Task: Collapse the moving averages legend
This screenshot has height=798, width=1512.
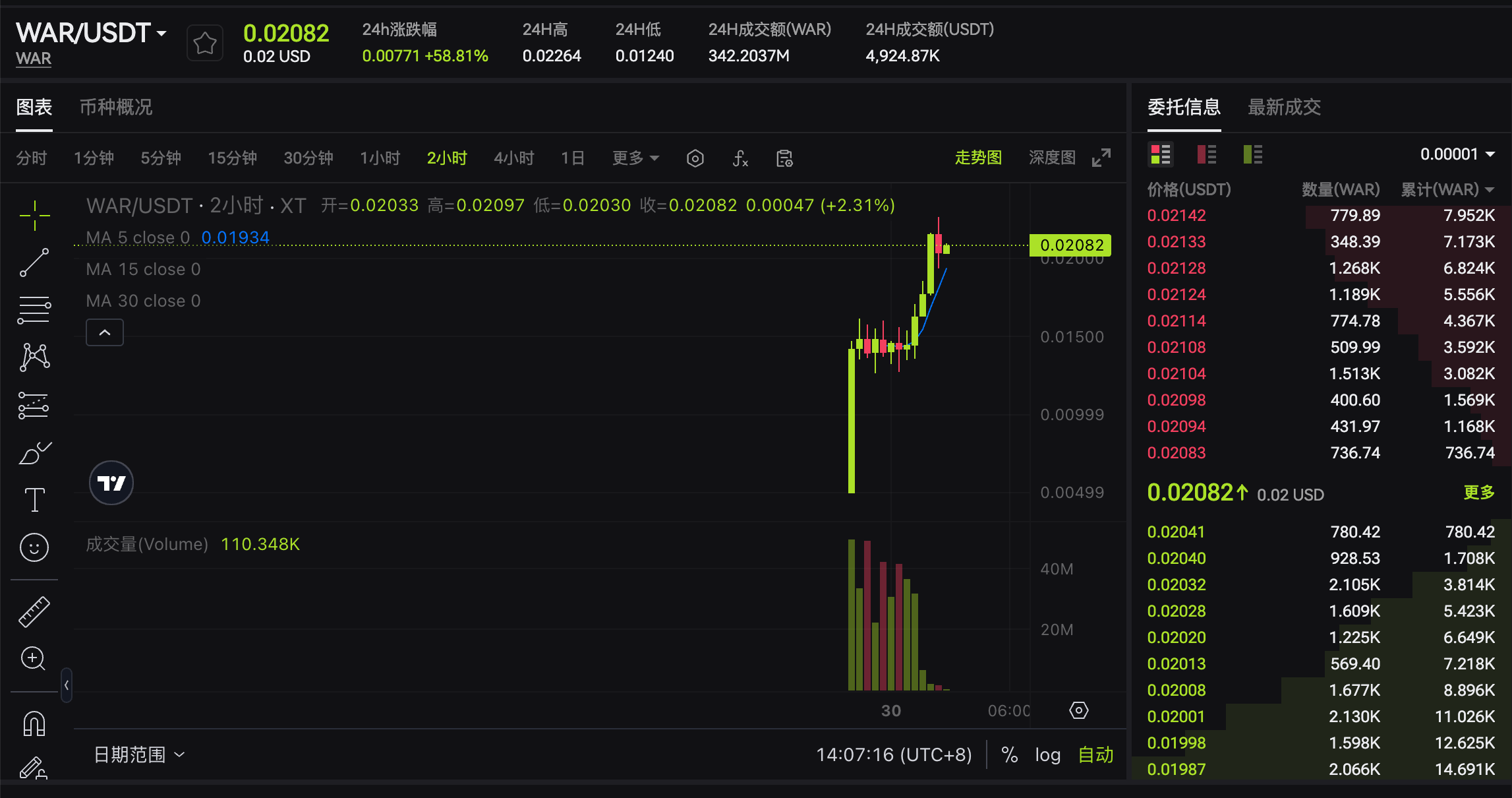Action: tap(104, 332)
